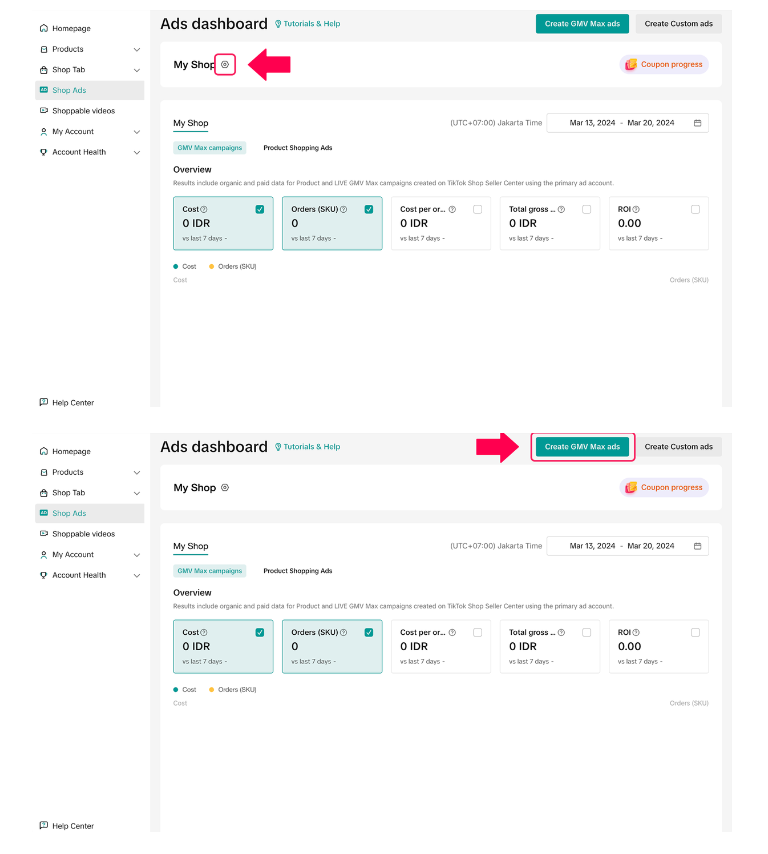Screen dimensions: 768x854
Task: Expand My Account chevron in the lower sidebar
Action: [136, 555]
